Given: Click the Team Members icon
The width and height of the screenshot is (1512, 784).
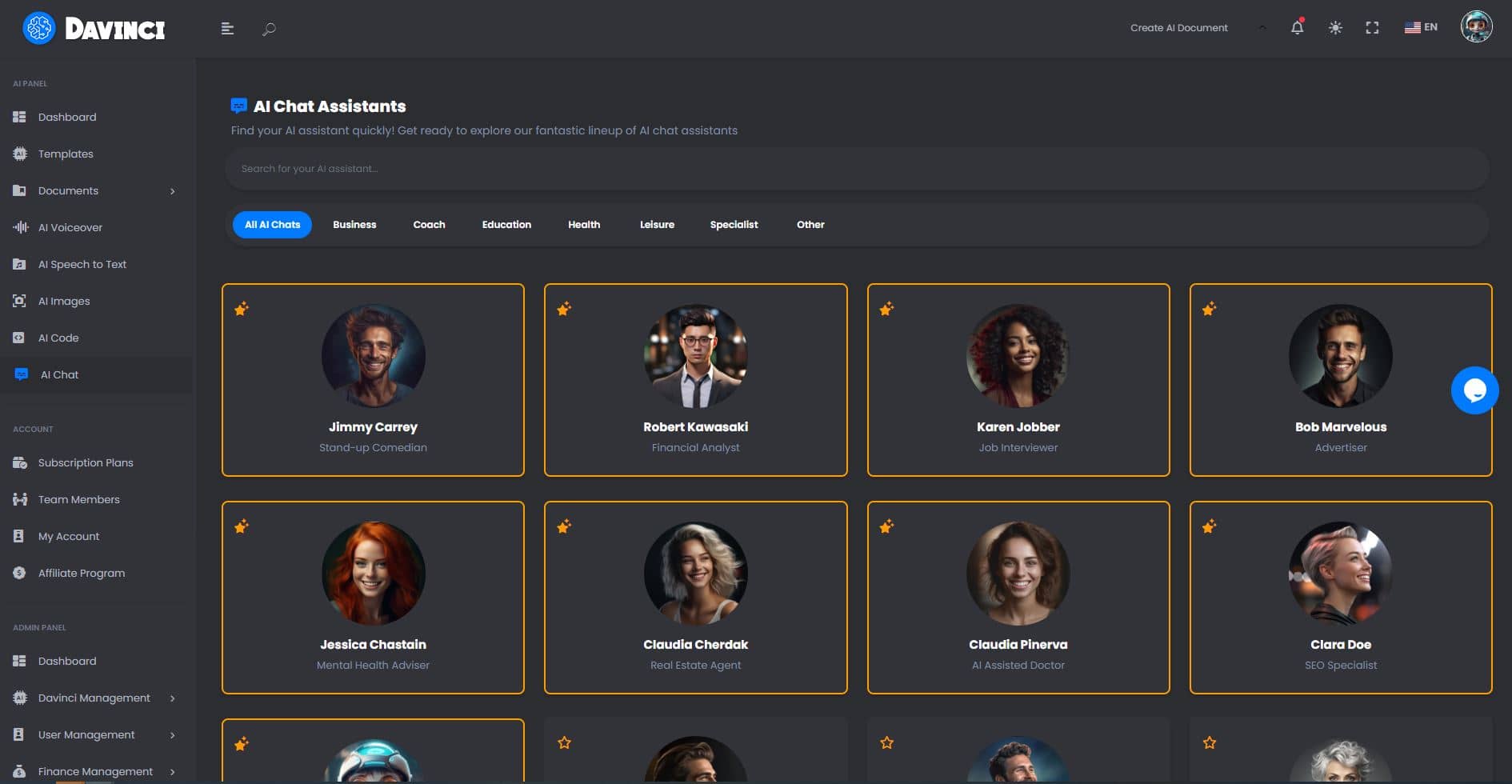Looking at the screenshot, I should 19,499.
